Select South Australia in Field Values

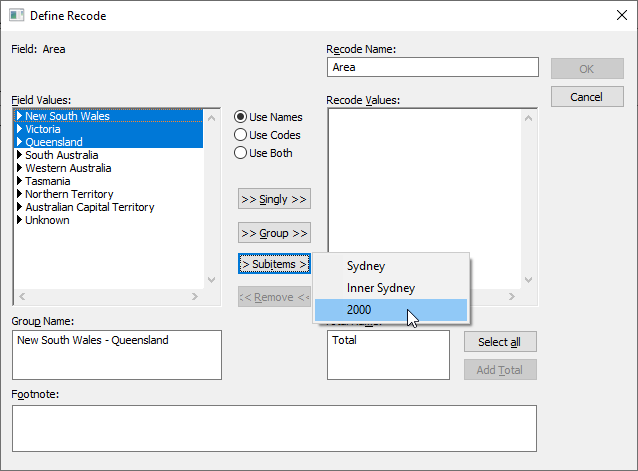[62, 156]
